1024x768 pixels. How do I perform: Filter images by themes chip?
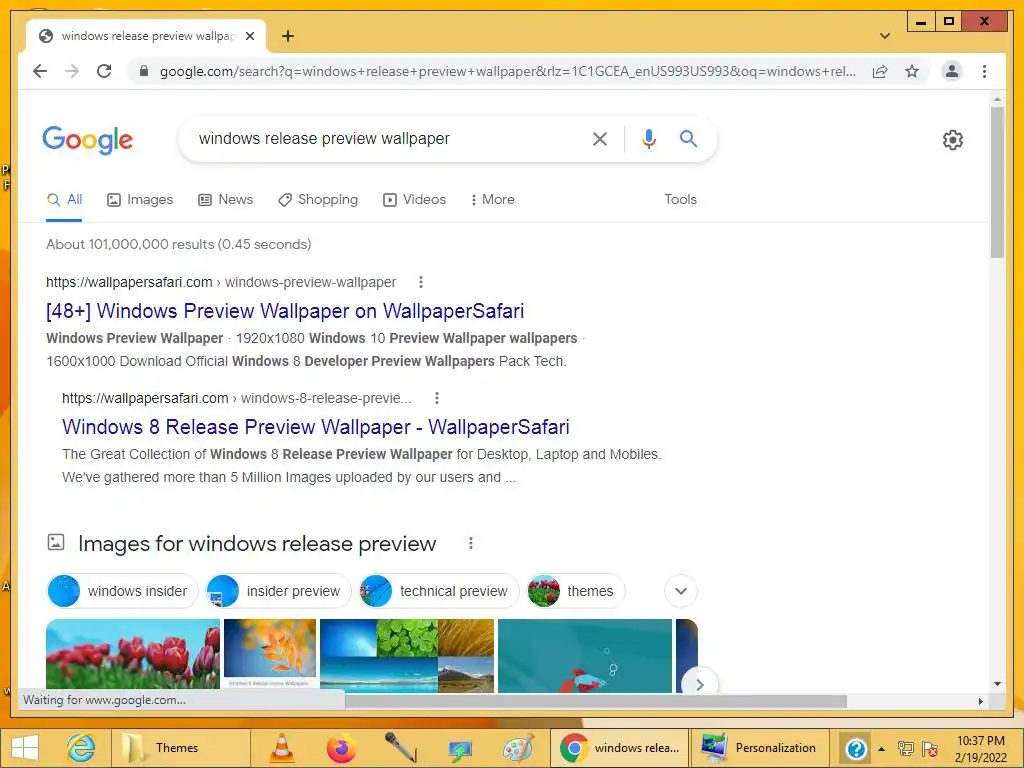click(x=575, y=591)
